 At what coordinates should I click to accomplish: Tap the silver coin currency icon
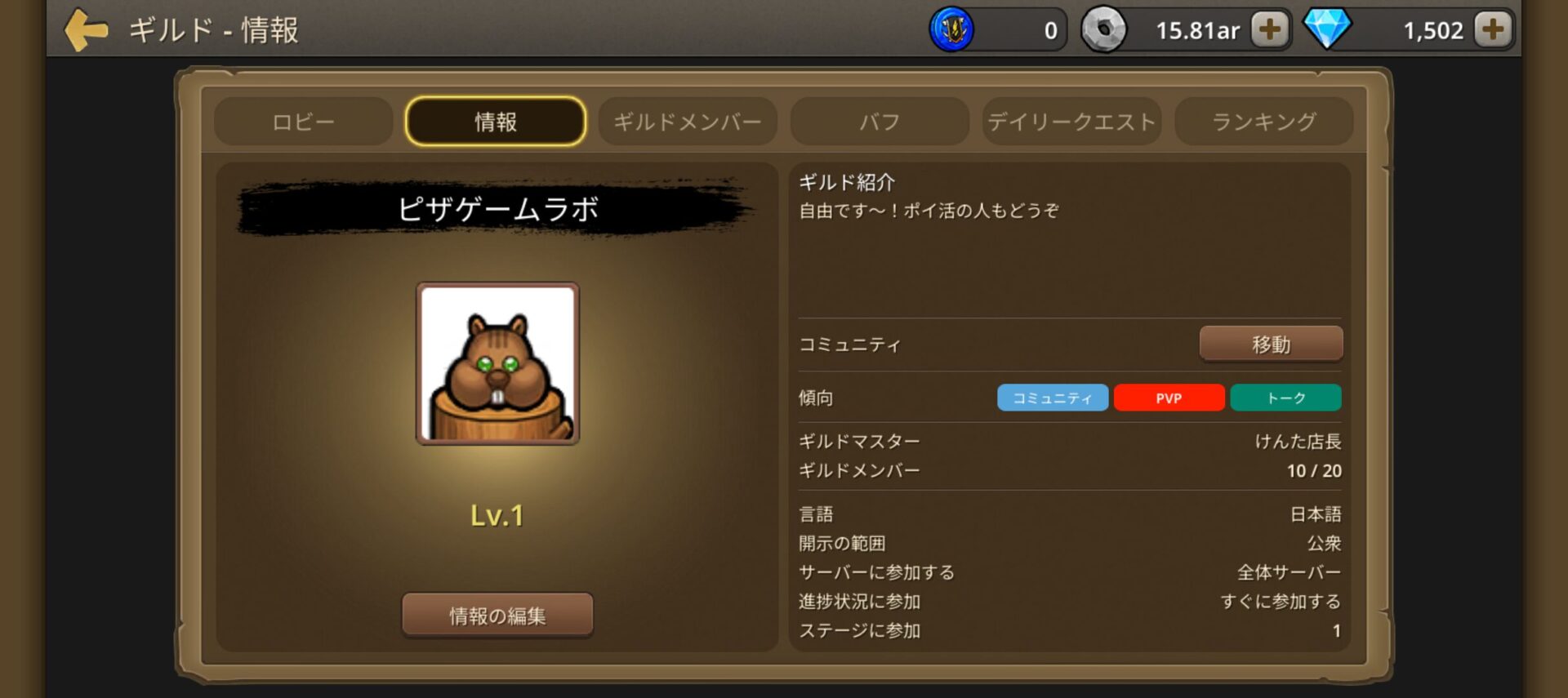(x=1103, y=29)
